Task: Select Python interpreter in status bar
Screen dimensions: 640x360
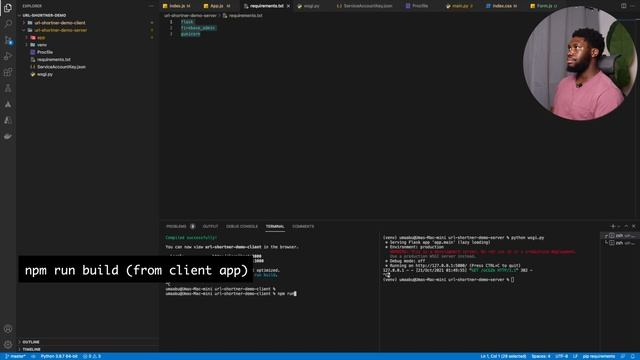Action: [x=59, y=356]
